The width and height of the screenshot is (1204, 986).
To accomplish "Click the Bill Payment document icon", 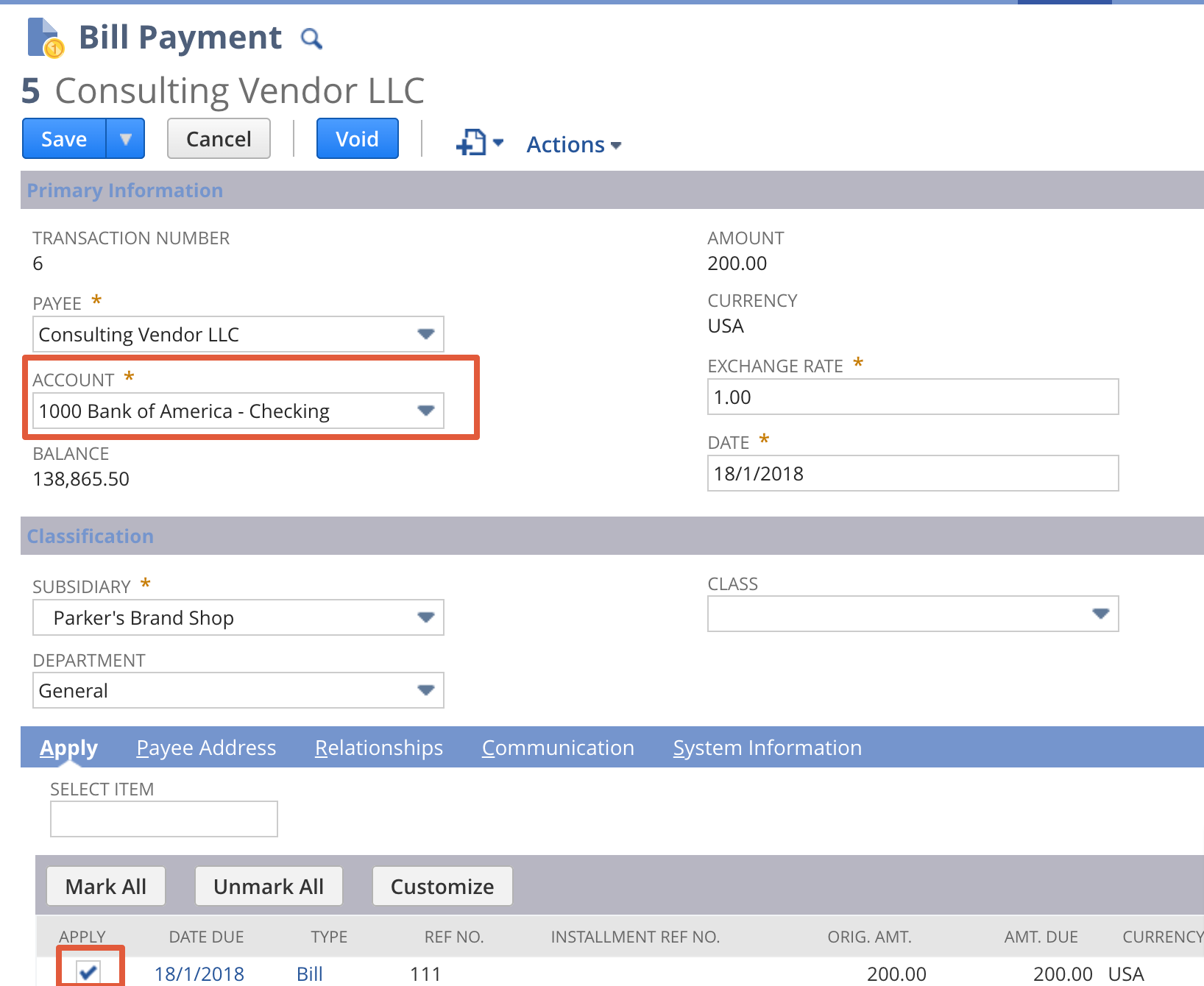I will coord(45,38).
